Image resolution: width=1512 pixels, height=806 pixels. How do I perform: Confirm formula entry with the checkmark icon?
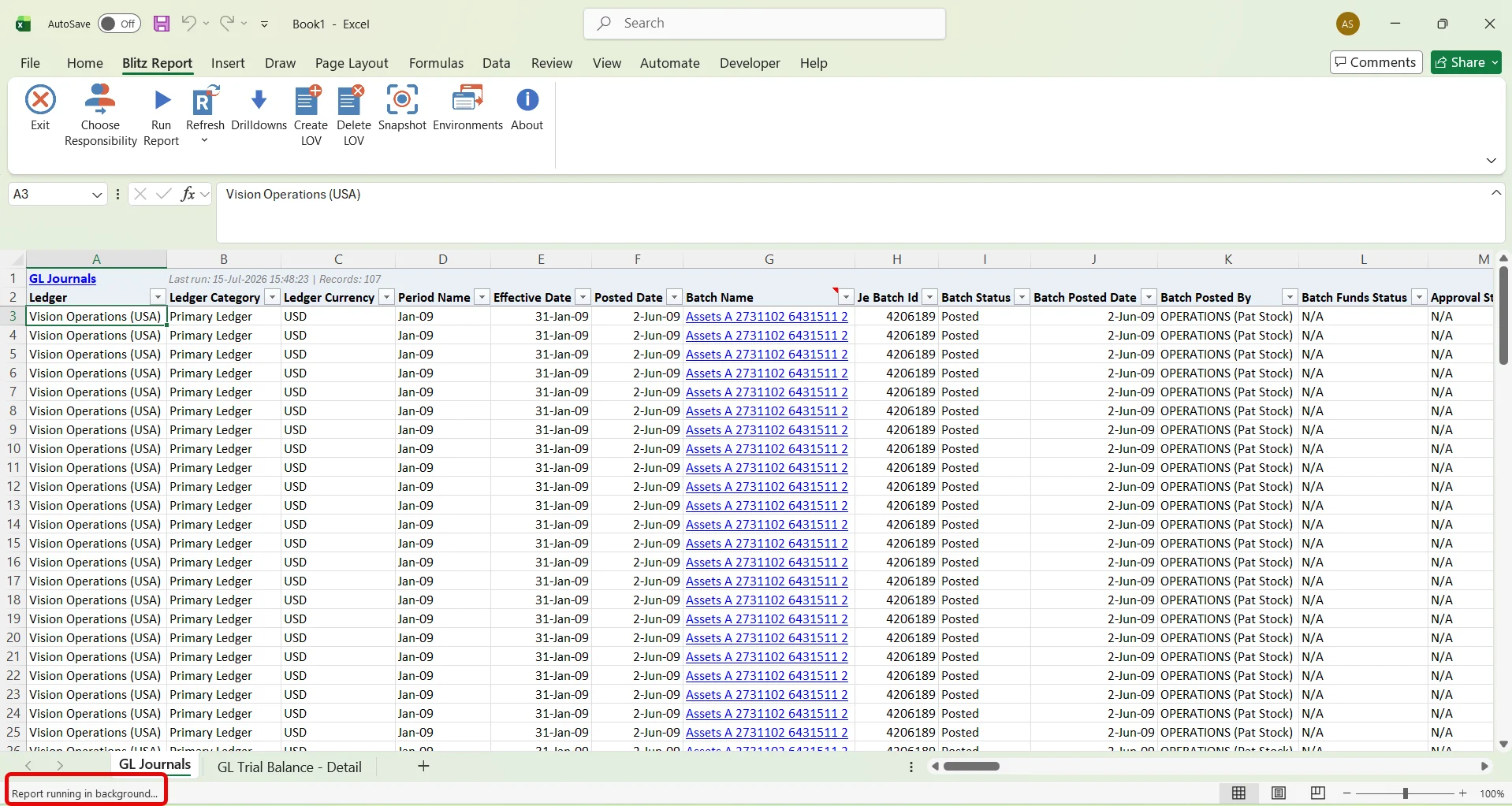[x=164, y=194]
